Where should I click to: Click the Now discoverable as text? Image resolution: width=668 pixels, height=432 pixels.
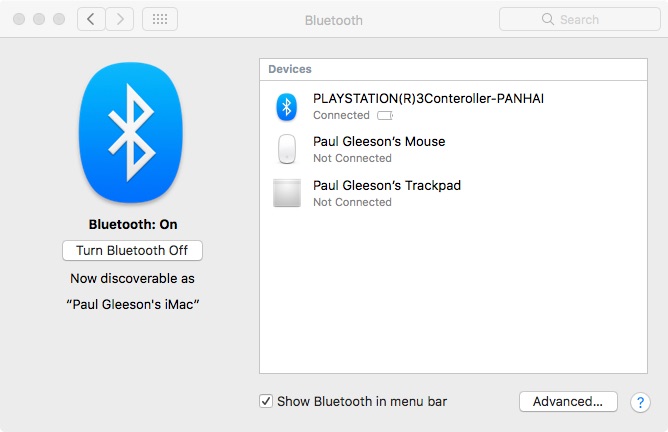click(x=132, y=279)
